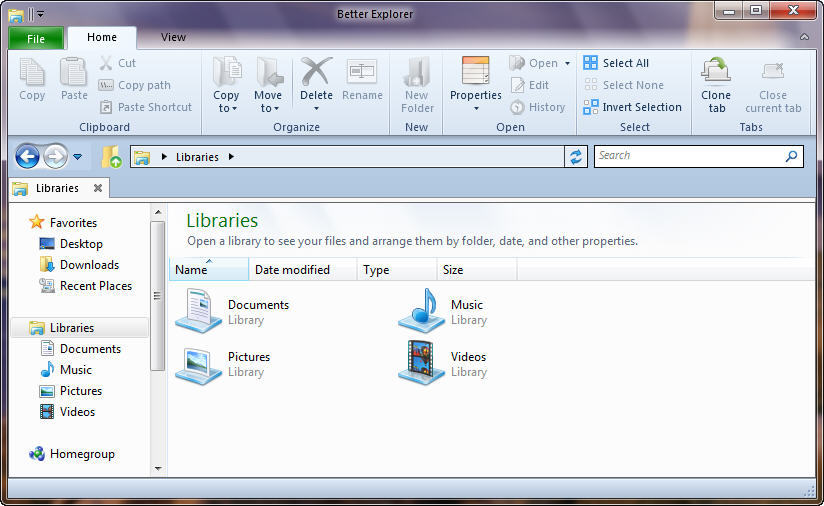Click into the Search box
The image size is (824, 506).
pyautogui.click(x=688, y=156)
